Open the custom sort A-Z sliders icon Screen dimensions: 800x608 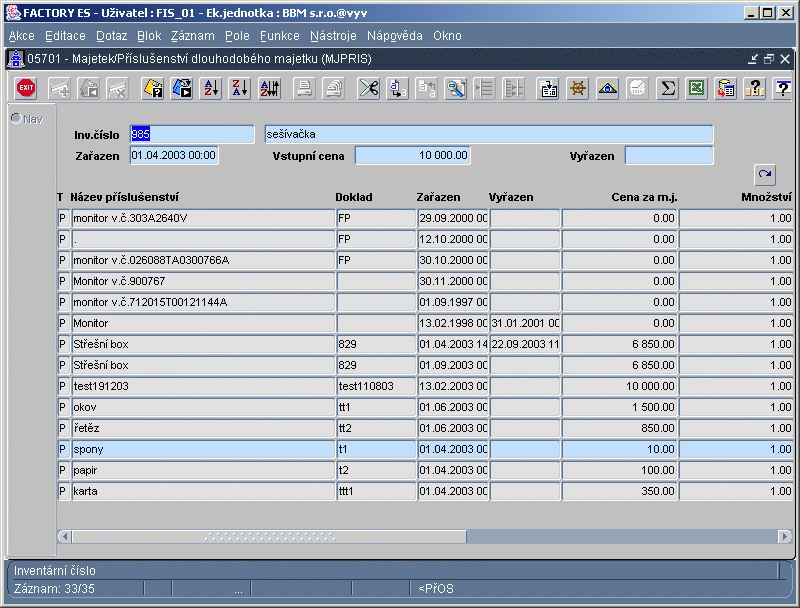[270, 88]
